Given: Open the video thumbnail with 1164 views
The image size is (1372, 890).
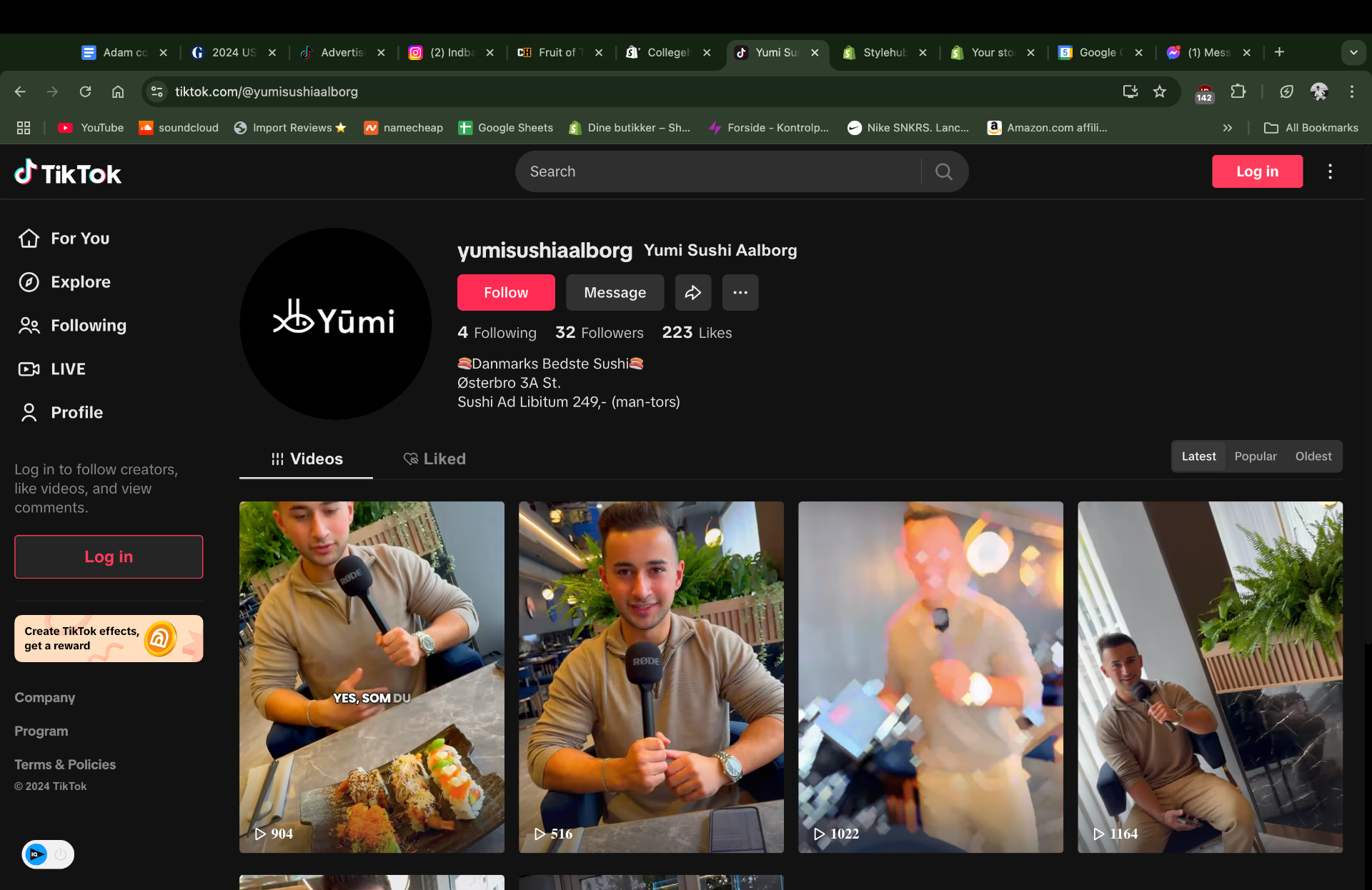Looking at the screenshot, I should (1209, 676).
